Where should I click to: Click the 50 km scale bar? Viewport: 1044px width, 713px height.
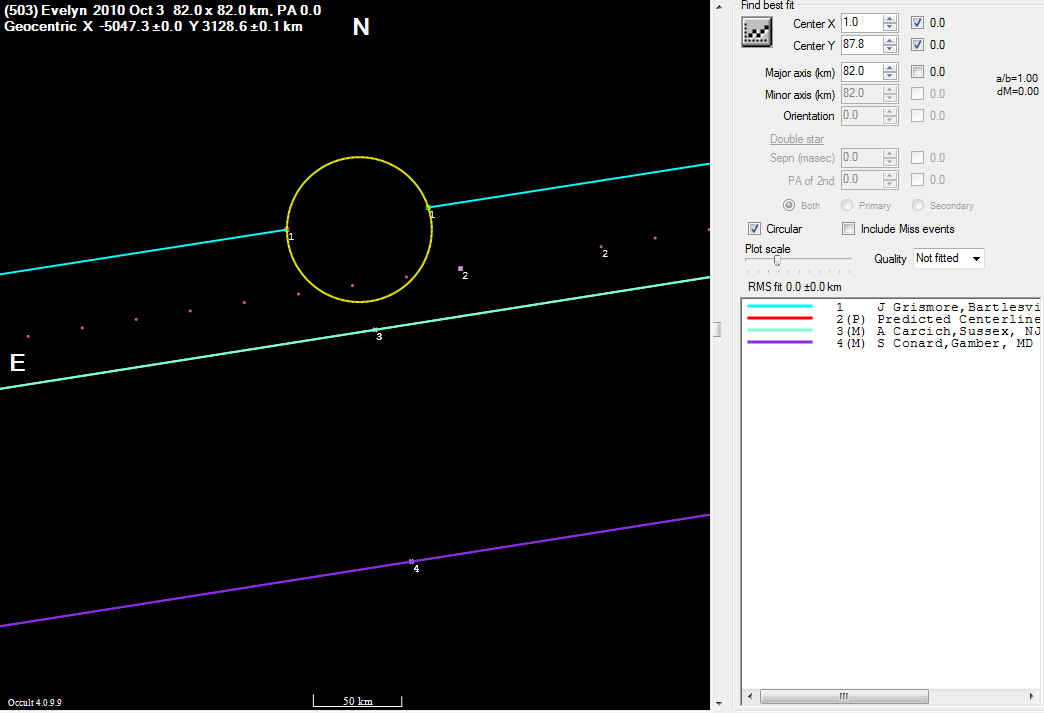[358, 701]
